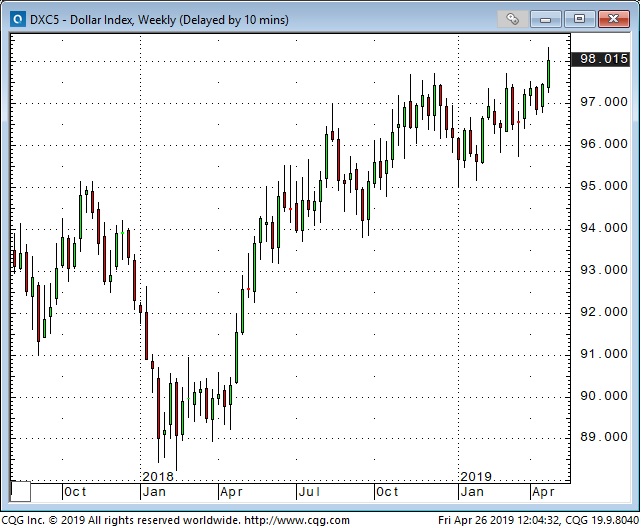Click the link chain icon in title bar

tap(512, 19)
